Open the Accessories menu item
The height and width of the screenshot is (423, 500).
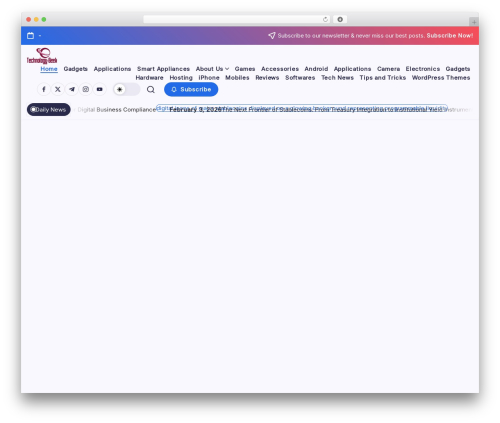(x=280, y=69)
